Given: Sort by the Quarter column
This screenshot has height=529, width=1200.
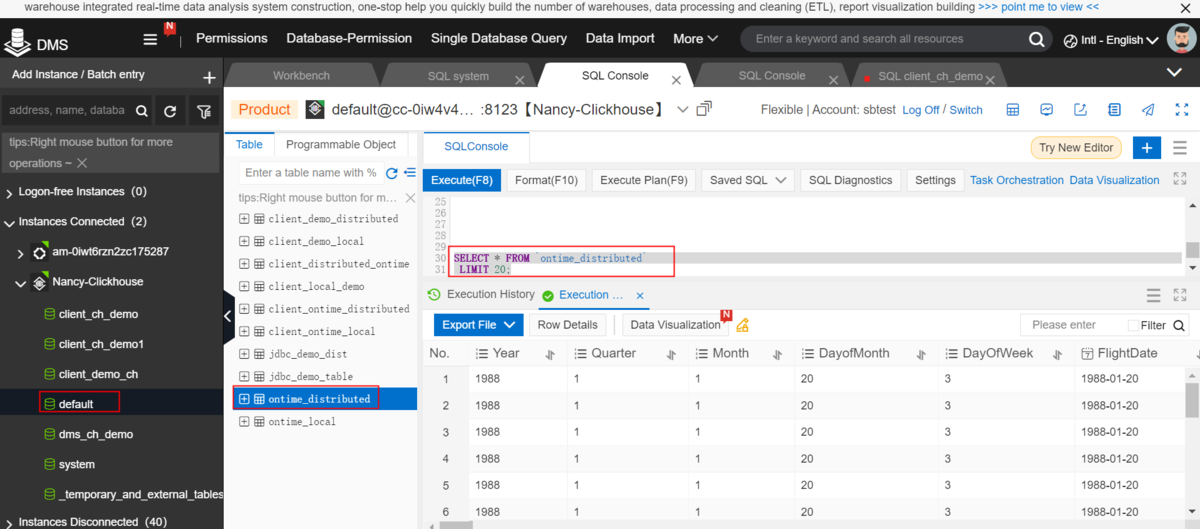Looking at the screenshot, I should (671, 354).
